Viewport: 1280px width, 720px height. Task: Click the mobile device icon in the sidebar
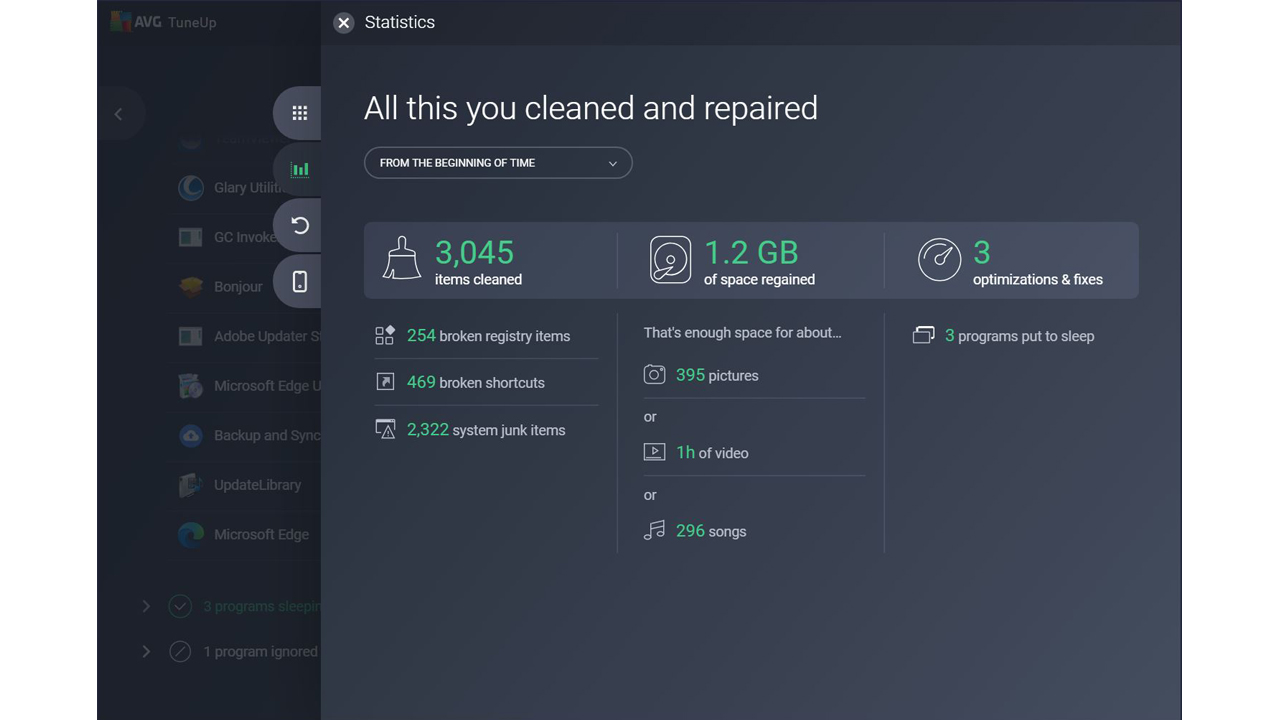click(x=298, y=281)
